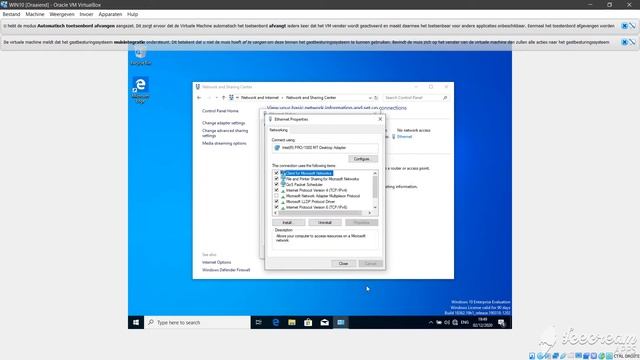The height and width of the screenshot is (360, 640).
Task: Open the Windows Start menu
Action: tap(136, 322)
